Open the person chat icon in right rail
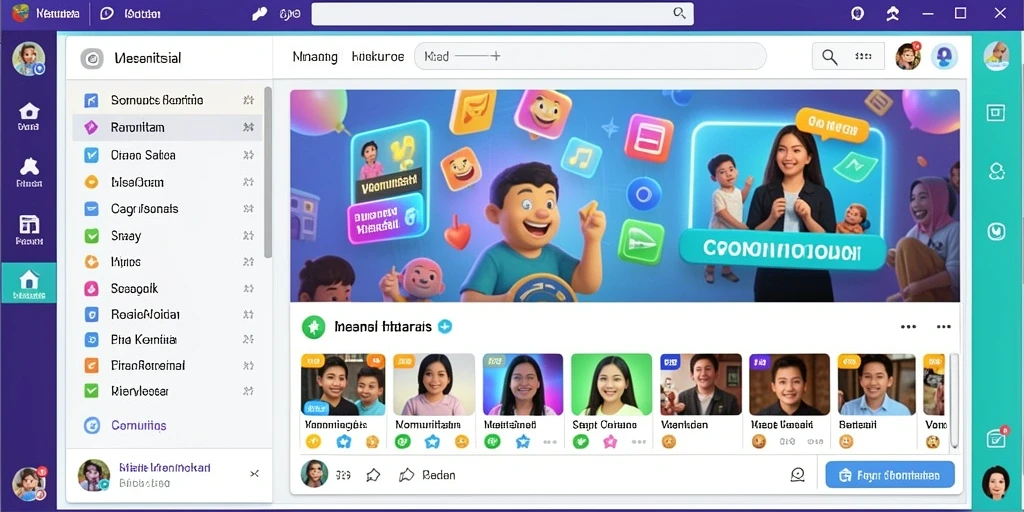 (x=996, y=172)
